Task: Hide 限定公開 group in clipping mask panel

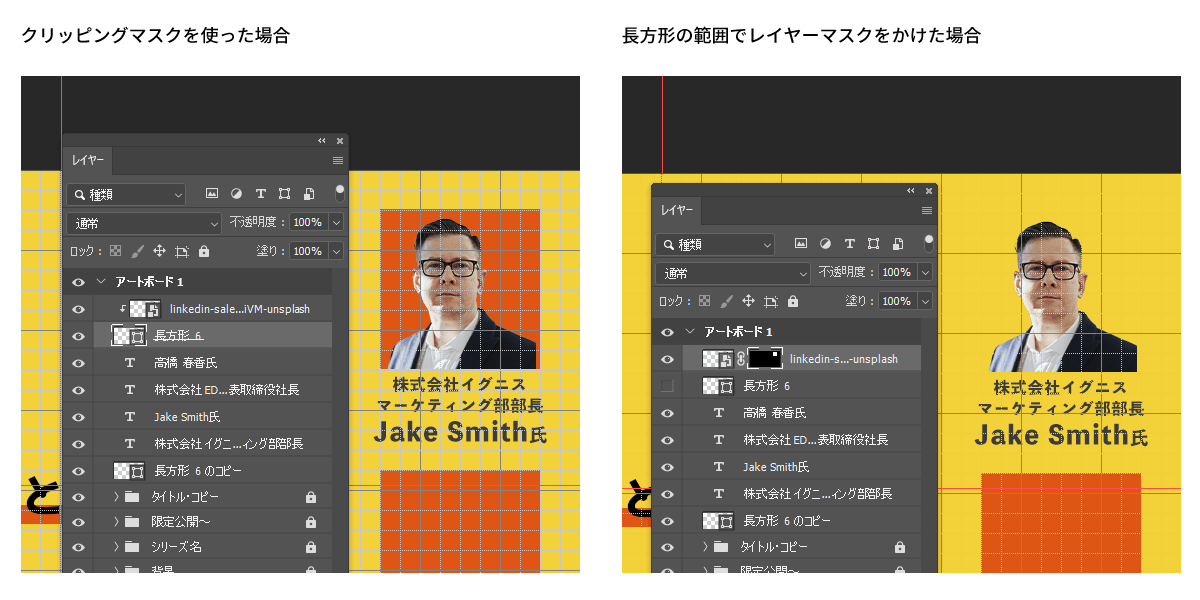Action: tap(79, 522)
